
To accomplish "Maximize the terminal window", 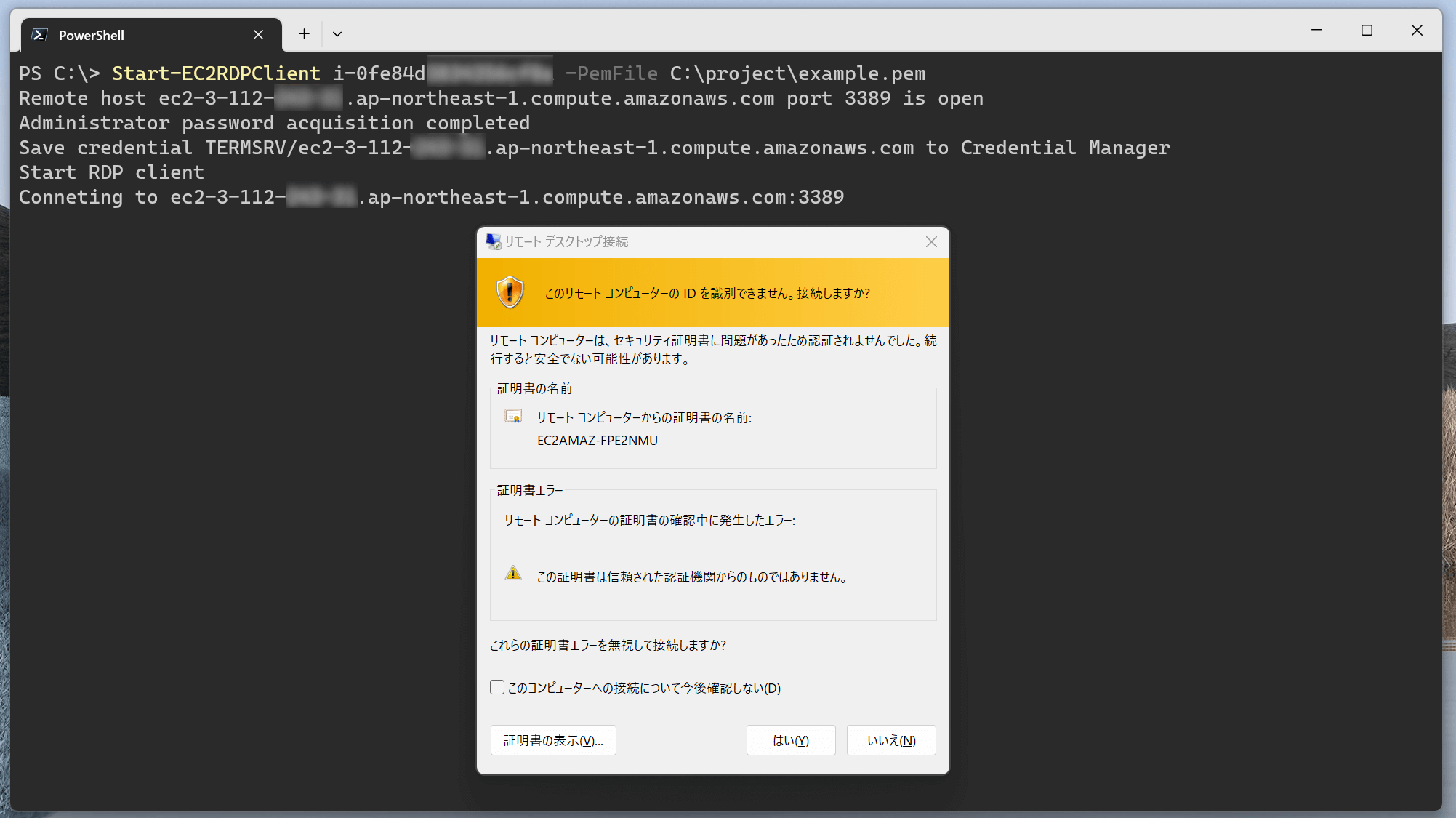I will click(1367, 31).
